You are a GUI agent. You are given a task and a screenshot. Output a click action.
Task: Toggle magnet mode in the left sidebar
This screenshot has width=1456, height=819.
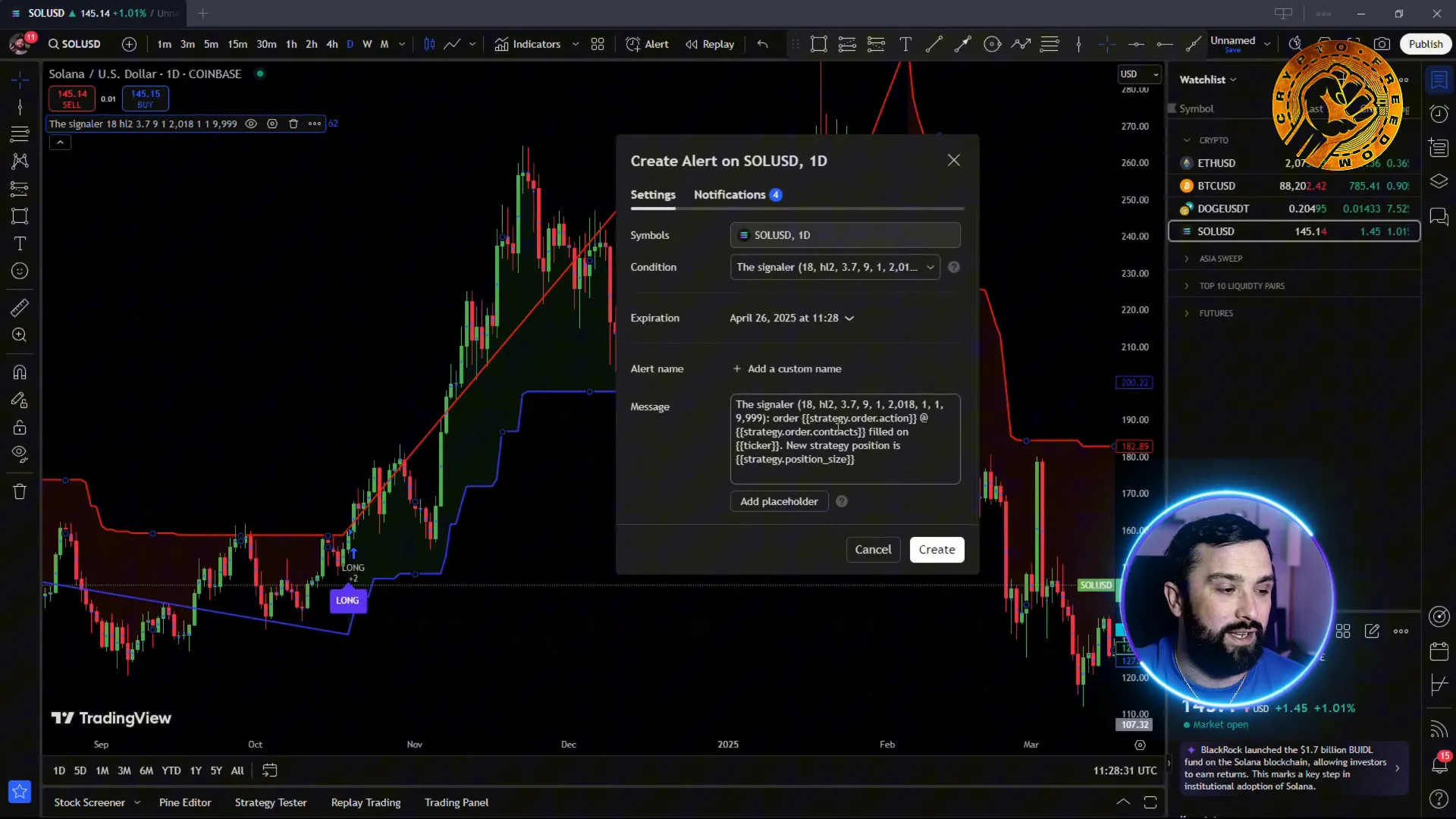pos(20,372)
